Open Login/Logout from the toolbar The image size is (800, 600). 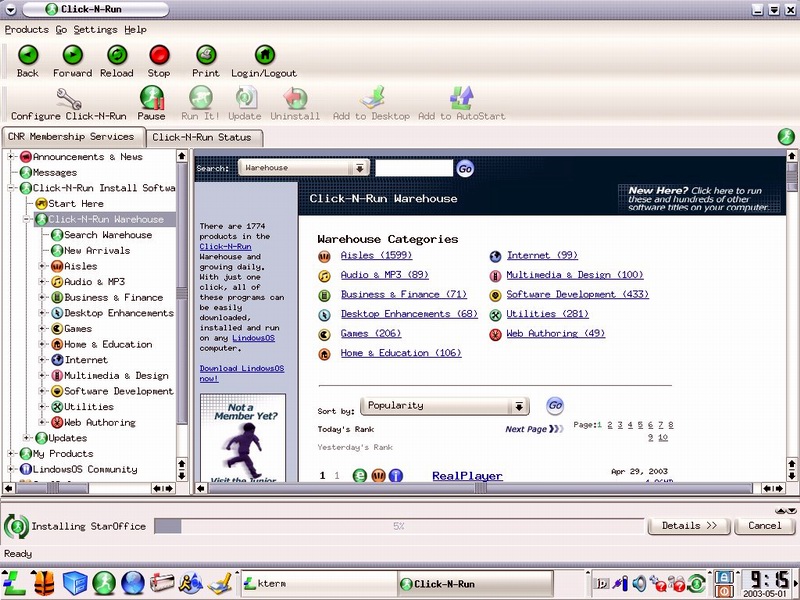click(x=264, y=55)
